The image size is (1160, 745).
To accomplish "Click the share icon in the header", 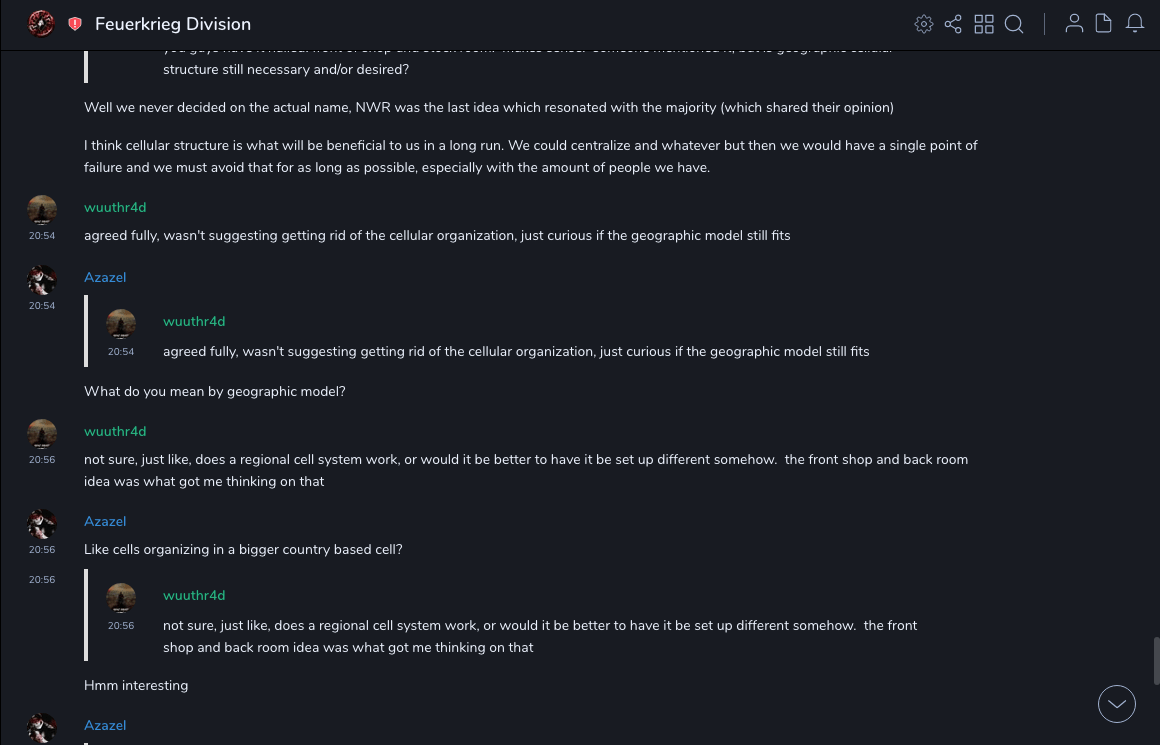I will tap(953, 24).
